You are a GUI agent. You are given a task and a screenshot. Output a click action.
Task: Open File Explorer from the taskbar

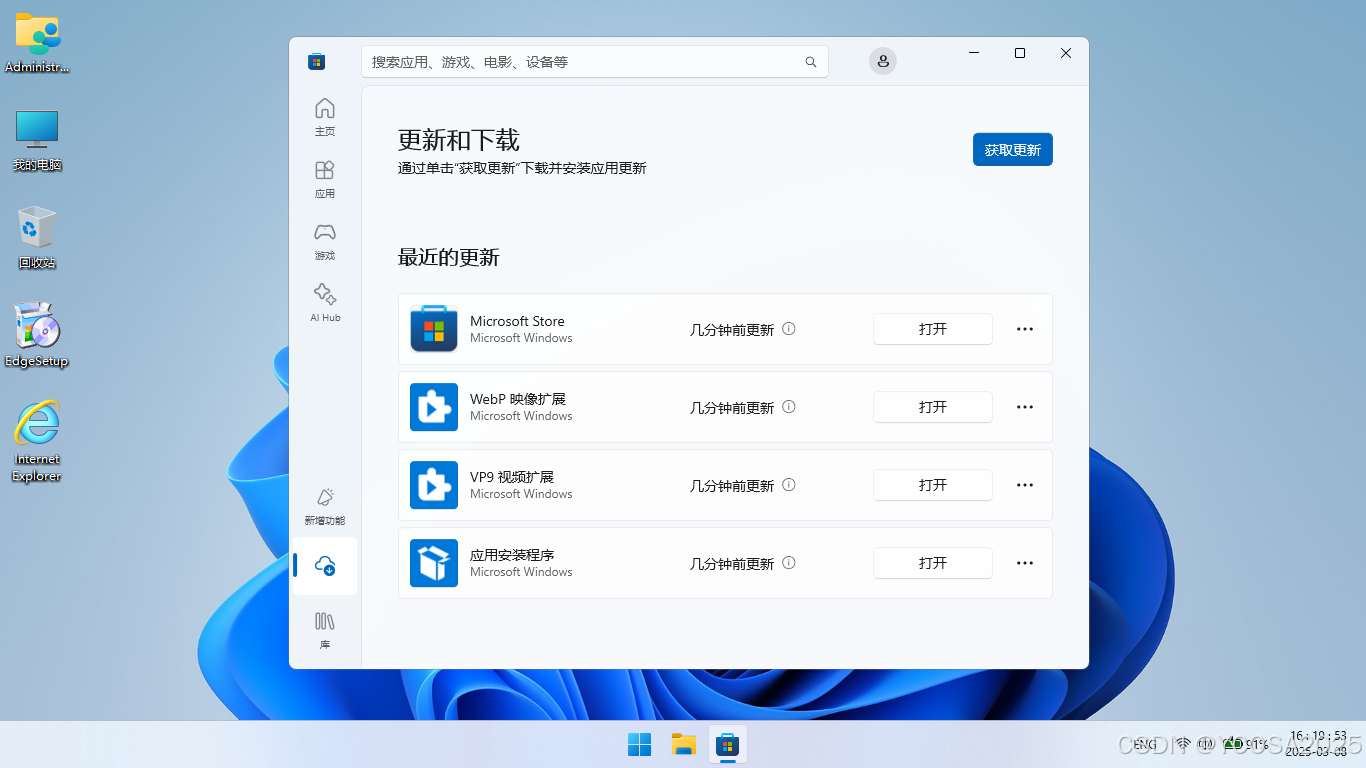[x=683, y=744]
